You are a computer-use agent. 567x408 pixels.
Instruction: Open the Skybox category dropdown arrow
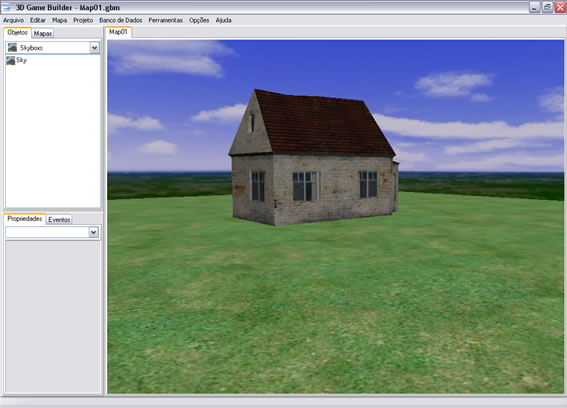(x=94, y=48)
